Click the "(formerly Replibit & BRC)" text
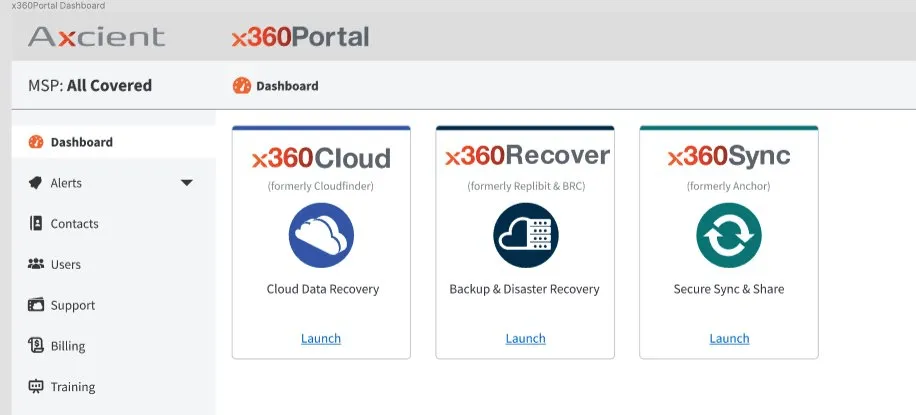 526,186
